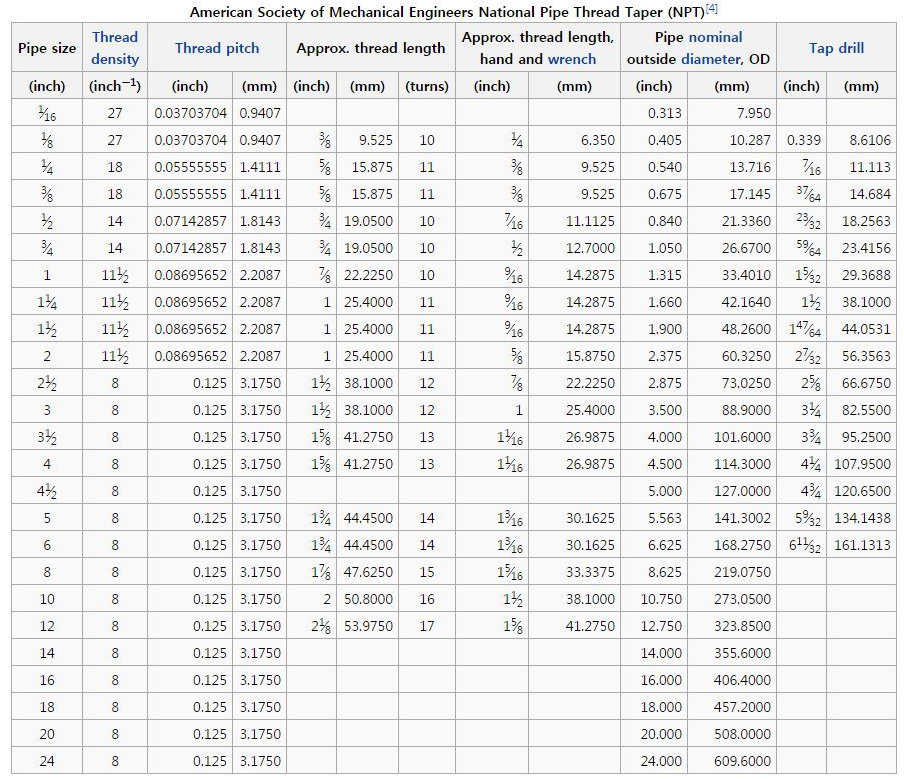Select the 11.1125 hand and wrench cell
The image size is (904, 779).
coord(574,221)
